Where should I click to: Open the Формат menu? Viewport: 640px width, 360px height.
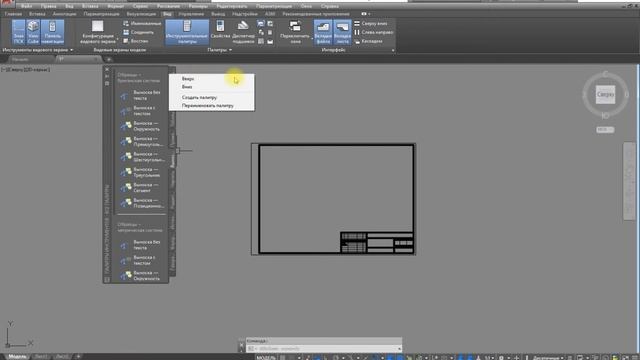coord(116,6)
